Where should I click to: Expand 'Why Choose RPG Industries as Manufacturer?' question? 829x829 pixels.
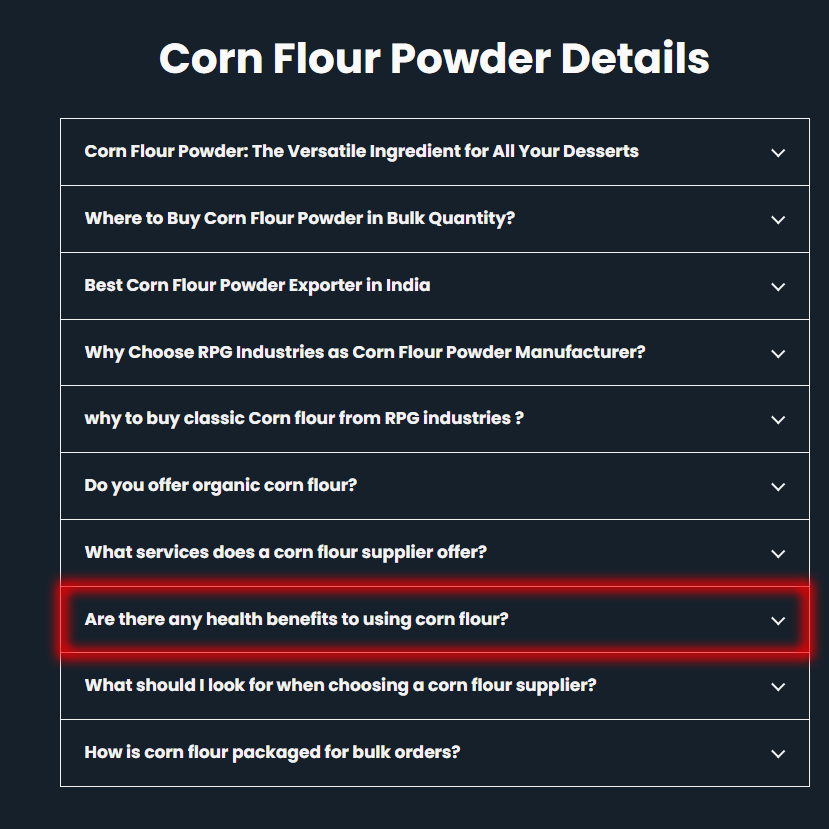[364, 353]
